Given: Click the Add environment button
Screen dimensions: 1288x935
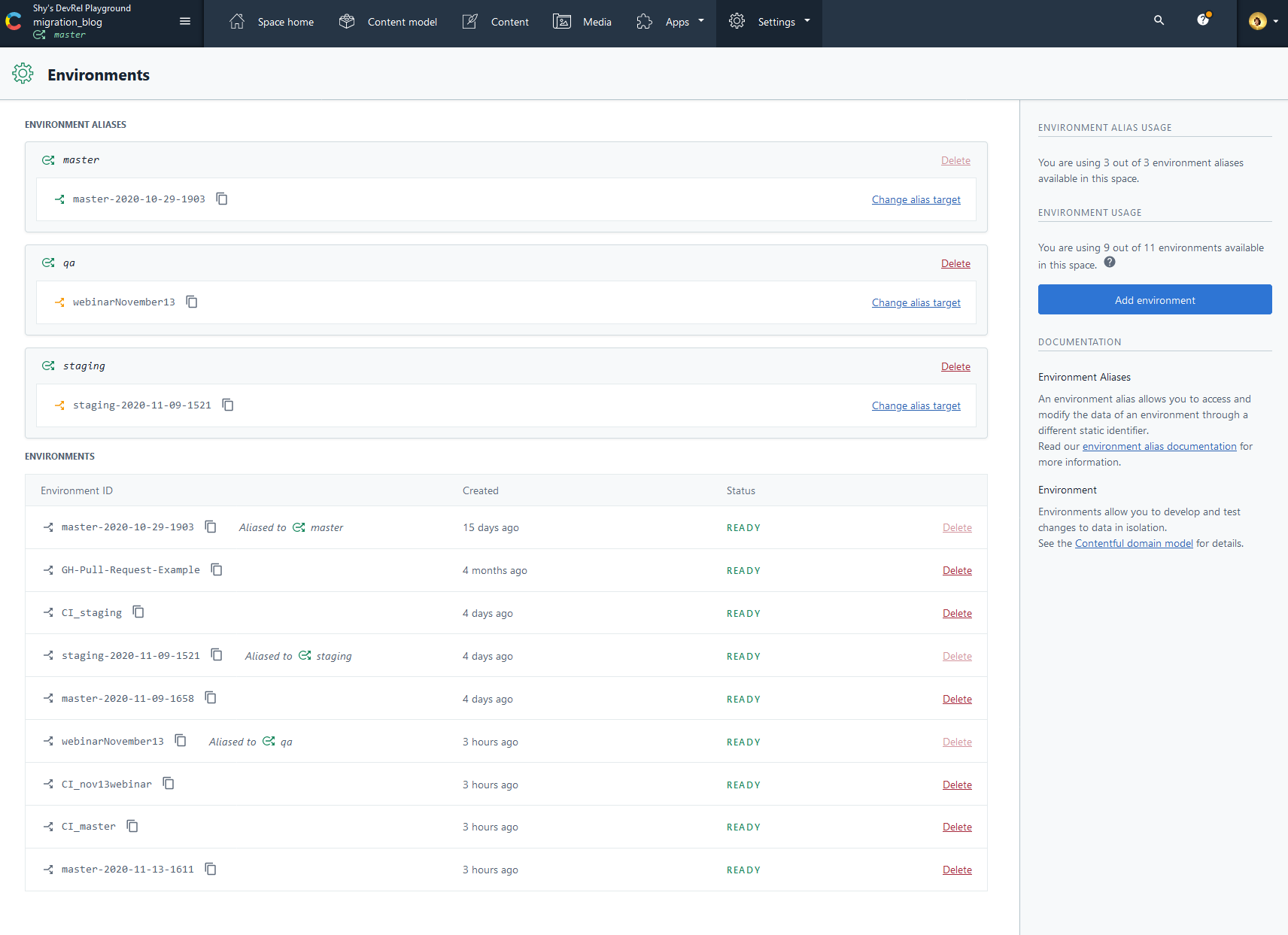Looking at the screenshot, I should (1154, 299).
